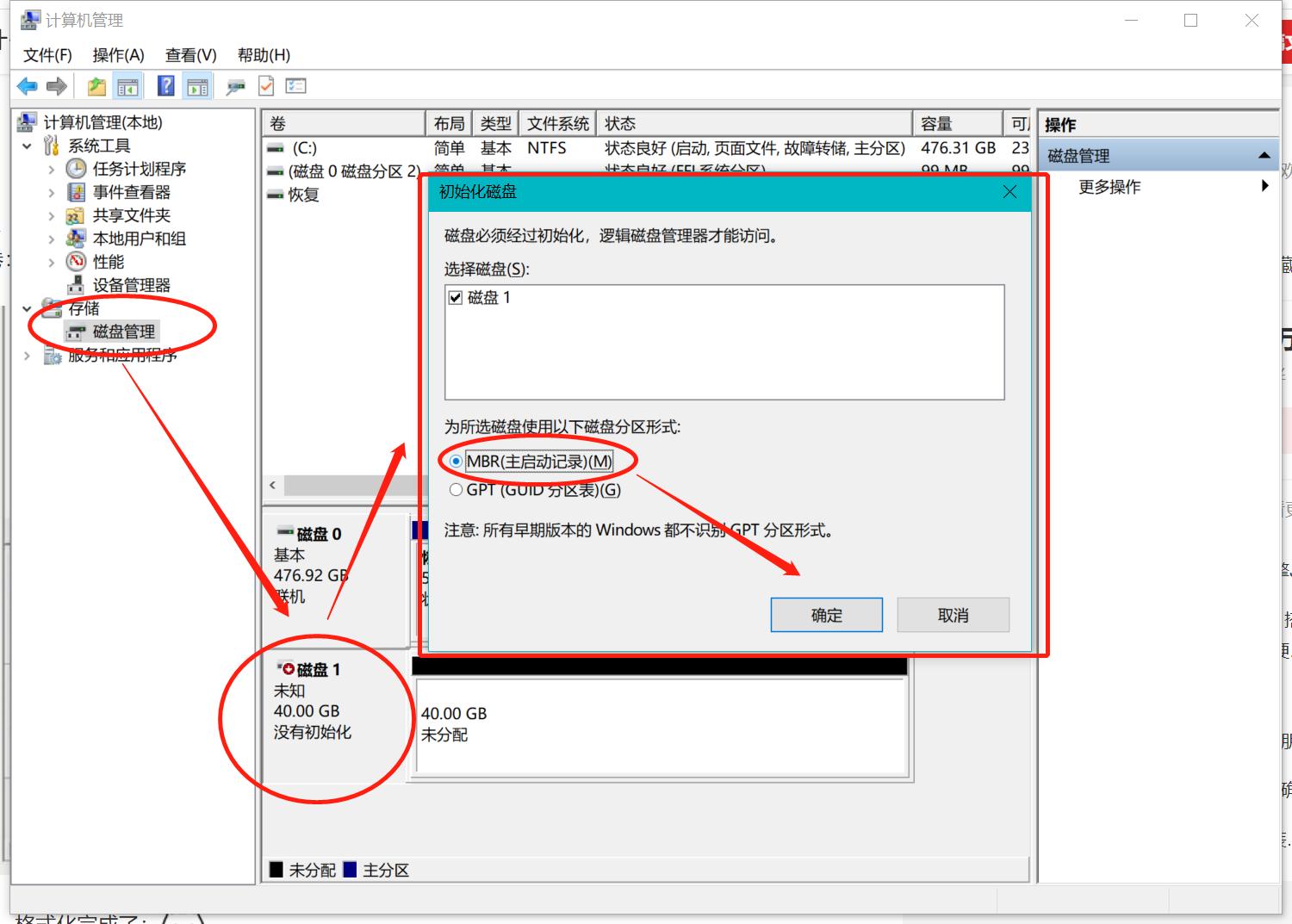
Task: Sort by the 文件系统 column header
Action: click(x=558, y=123)
